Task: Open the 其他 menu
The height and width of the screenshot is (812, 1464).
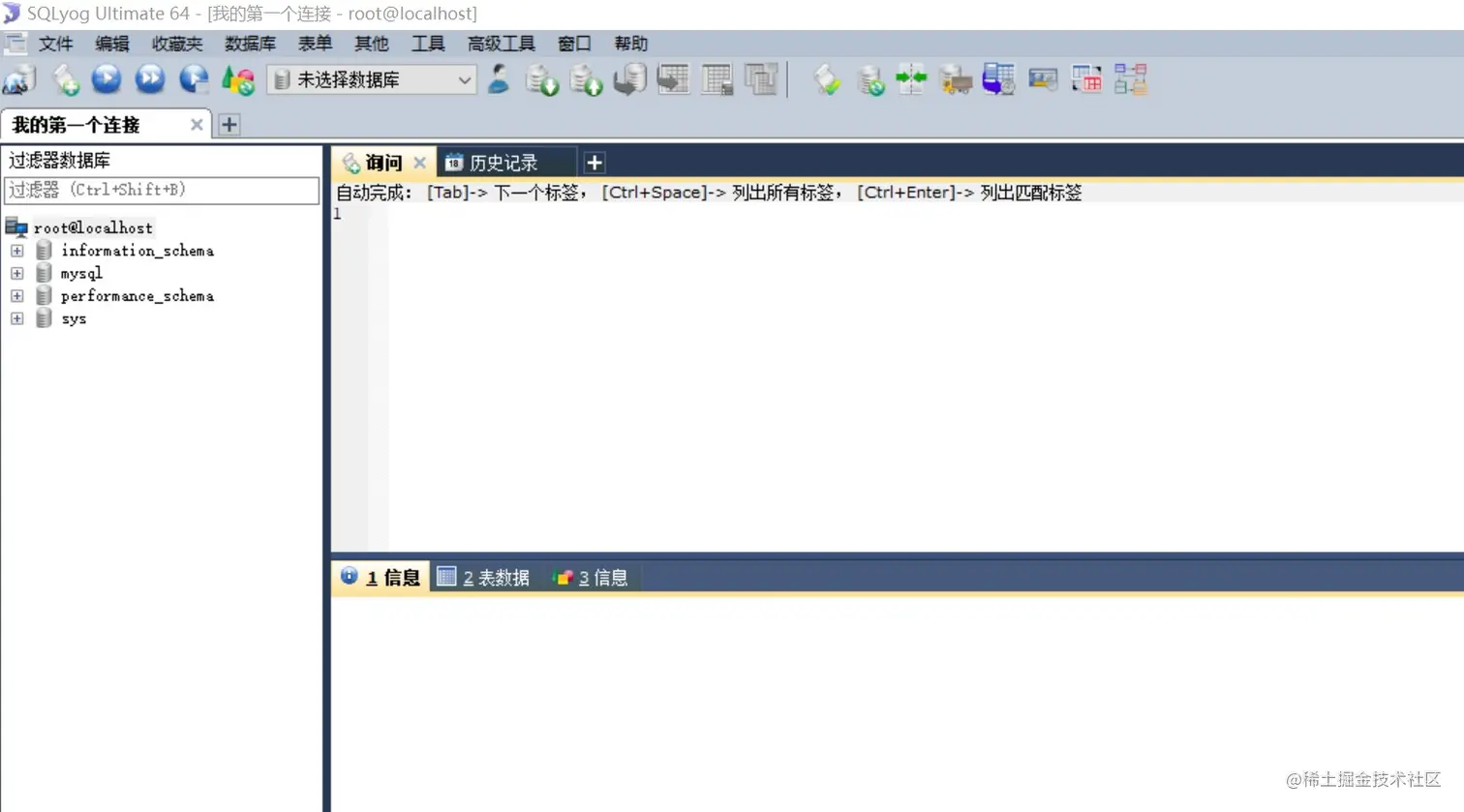Action: coord(371,44)
